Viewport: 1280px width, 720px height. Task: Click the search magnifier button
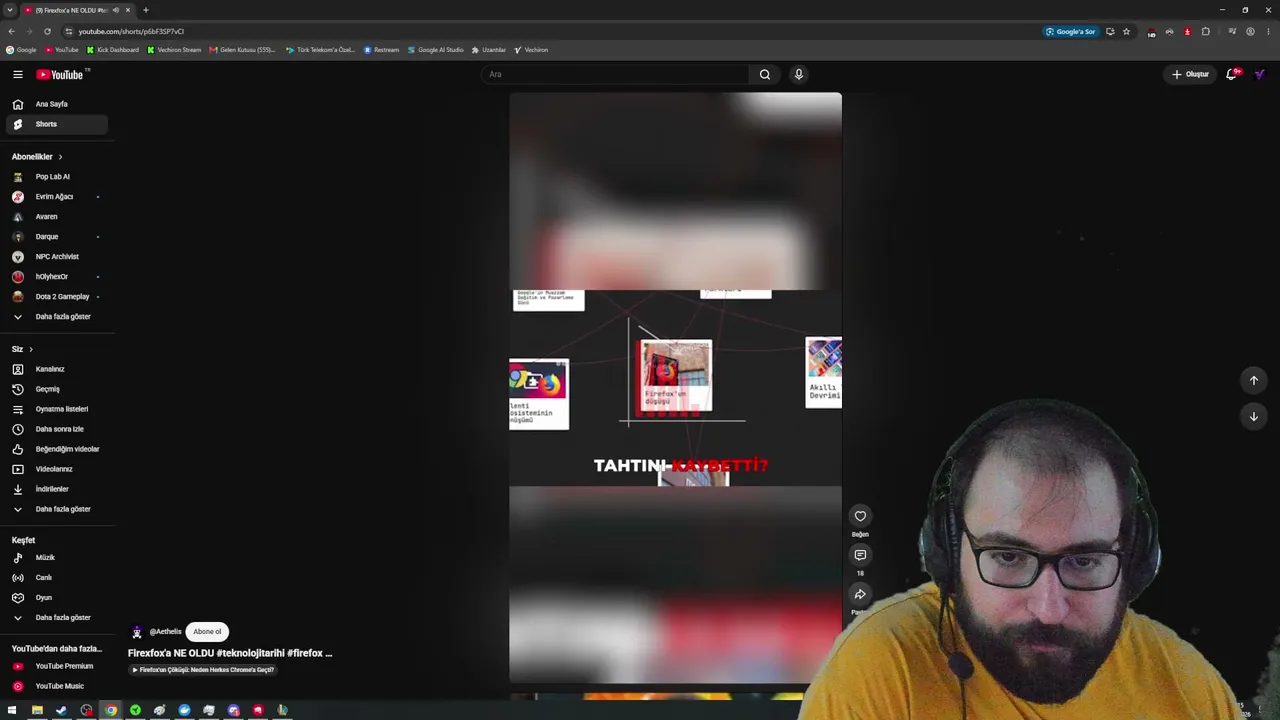(765, 74)
